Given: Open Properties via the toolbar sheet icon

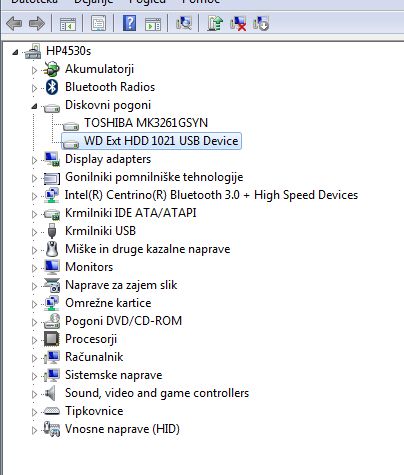Looking at the screenshot, I should [99, 23].
